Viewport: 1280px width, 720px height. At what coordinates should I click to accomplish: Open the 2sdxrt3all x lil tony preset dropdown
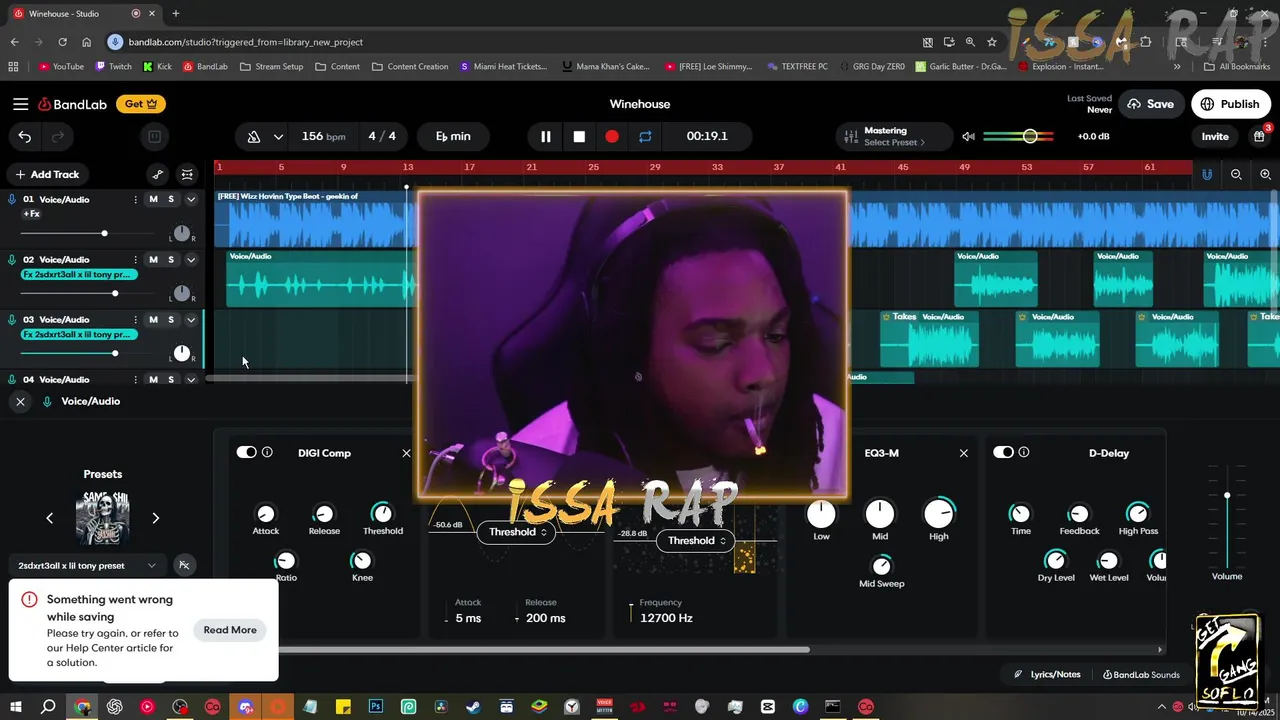[x=87, y=566]
